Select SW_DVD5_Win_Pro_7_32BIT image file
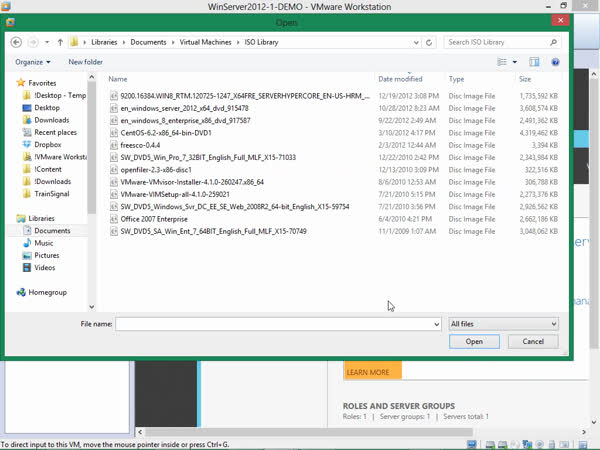The height and width of the screenshot is (450, 600). (208, 157)
